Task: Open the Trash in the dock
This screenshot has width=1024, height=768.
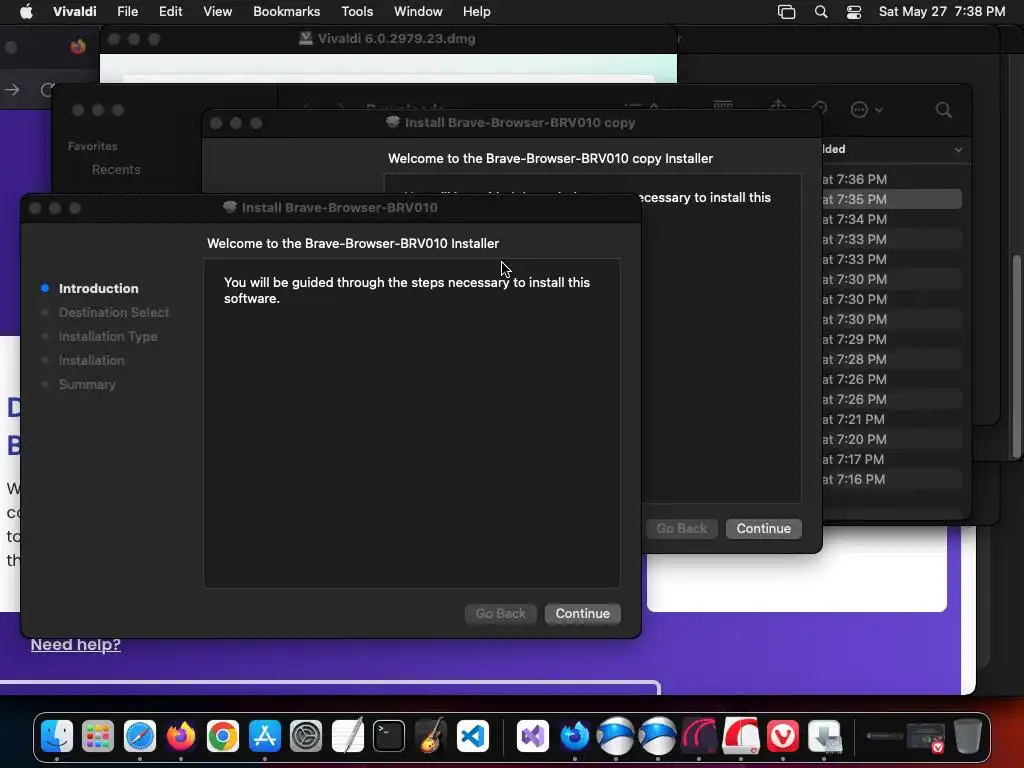Action: pyautogui.click(x=968, y=736)
